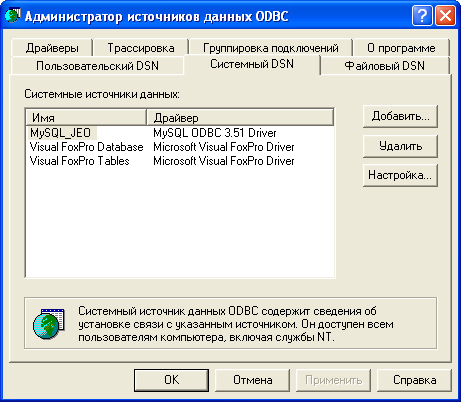Switch to the Драйверы tab
This screenshot has height=402, width=461.
[52, 48]
